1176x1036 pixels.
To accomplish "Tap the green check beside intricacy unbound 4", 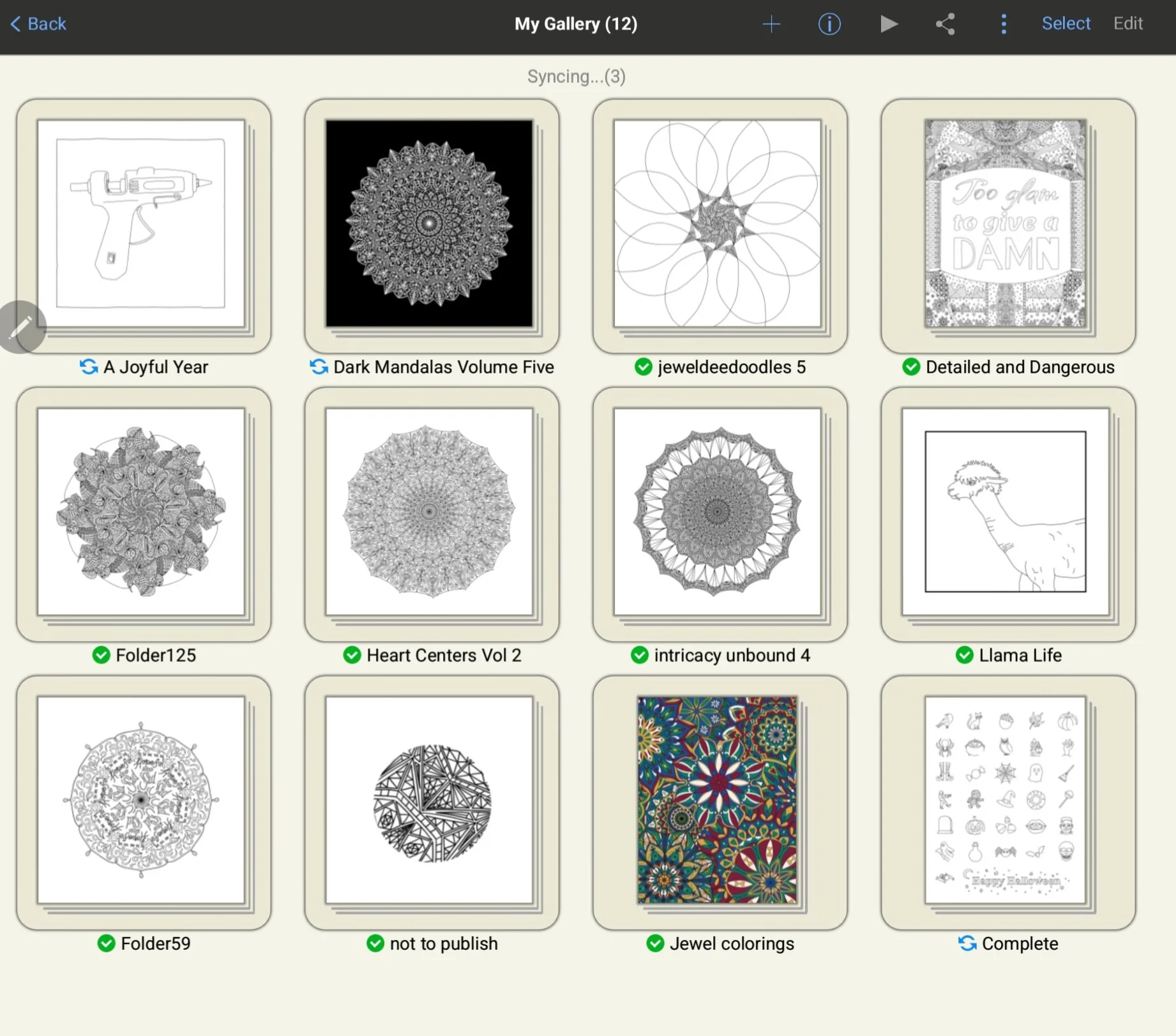I will click(640, 655).
